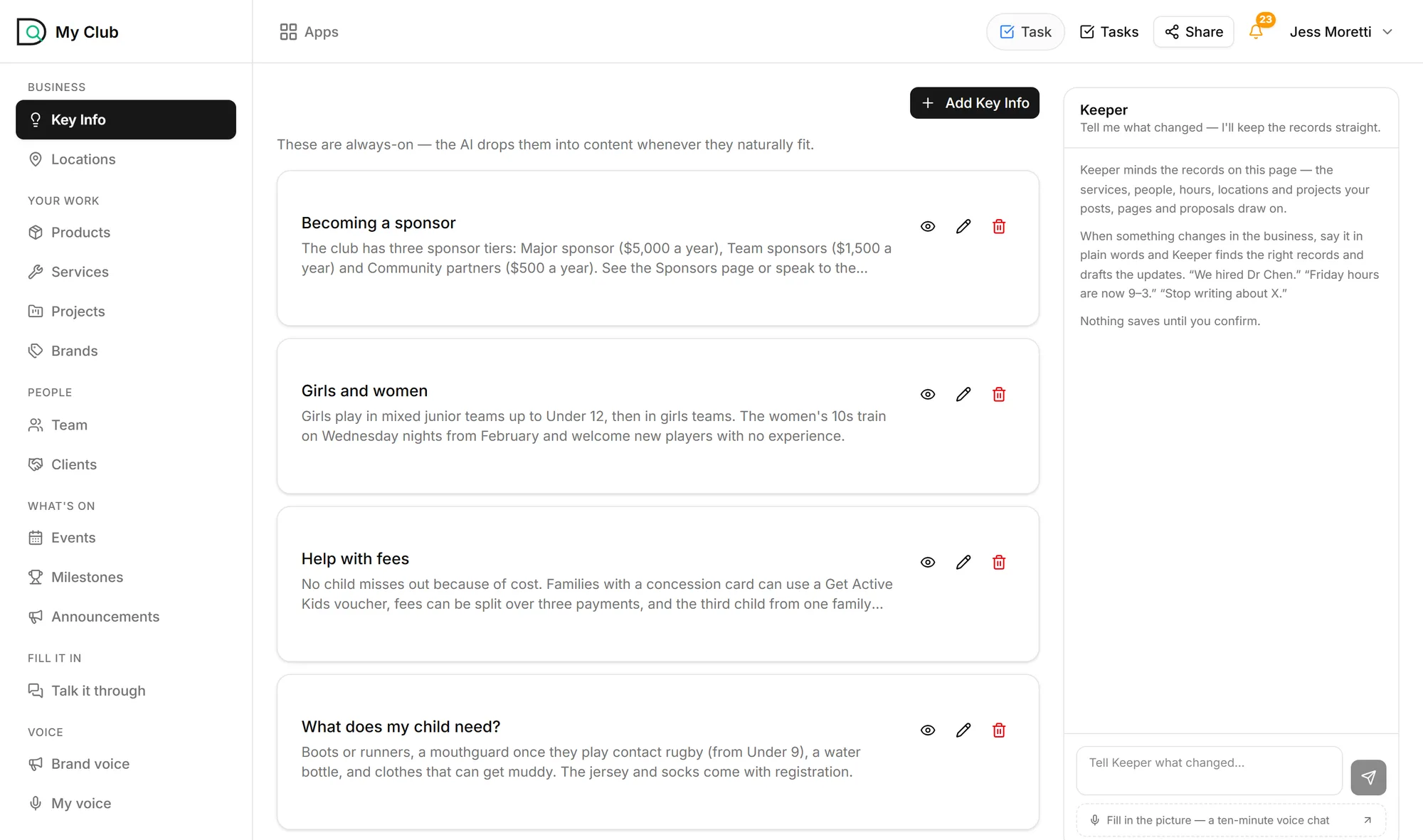Open the Tasks list
The height and width of the screenshot is (840, 1423).
pyautogui.click(x=1109, y=32)
